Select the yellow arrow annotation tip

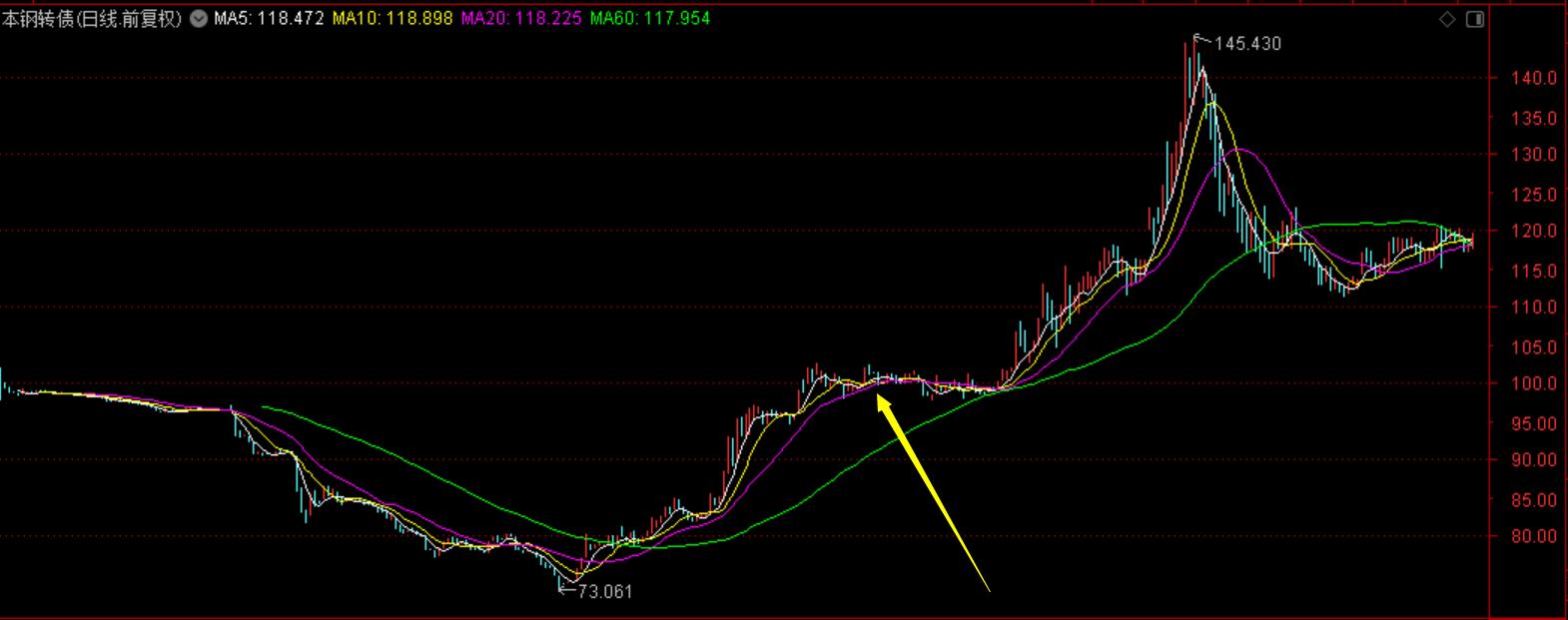[x=882, y=399]
